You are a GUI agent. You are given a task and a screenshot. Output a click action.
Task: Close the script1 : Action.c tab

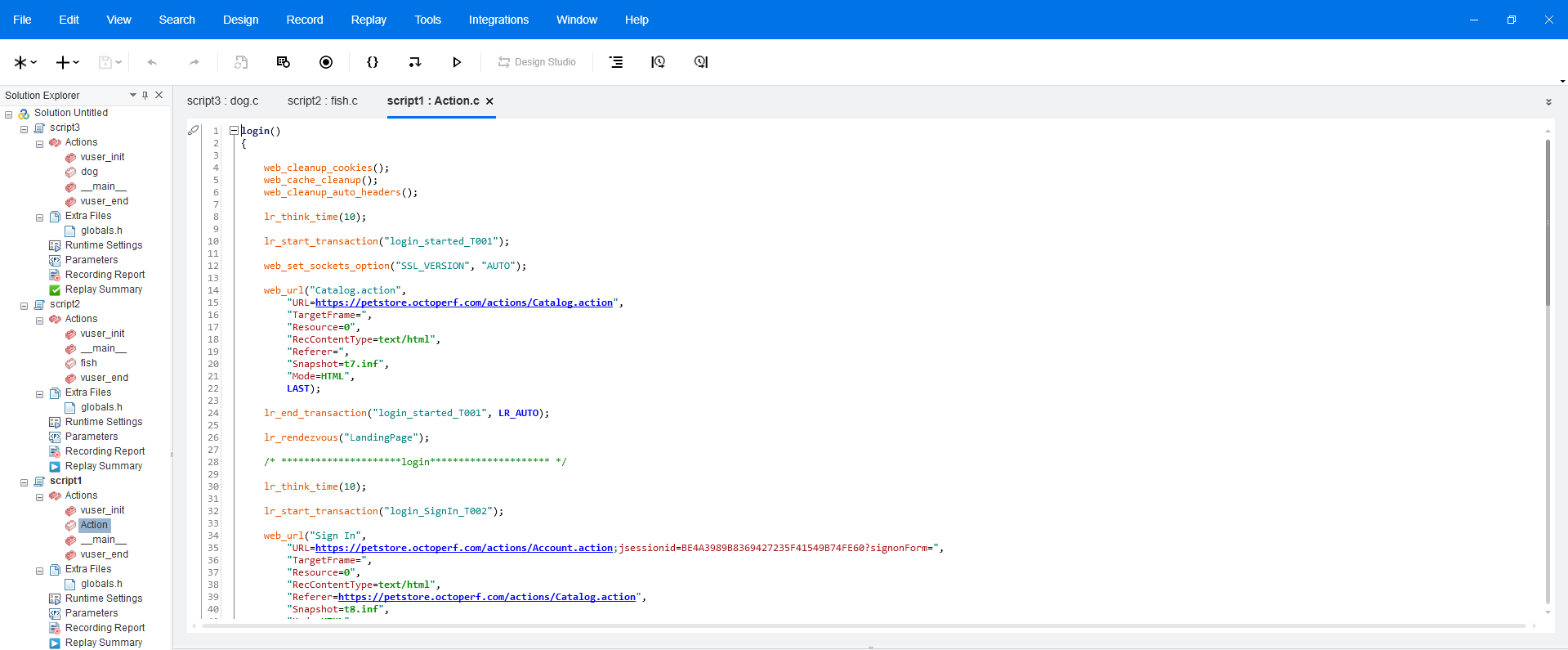[489, 101]
